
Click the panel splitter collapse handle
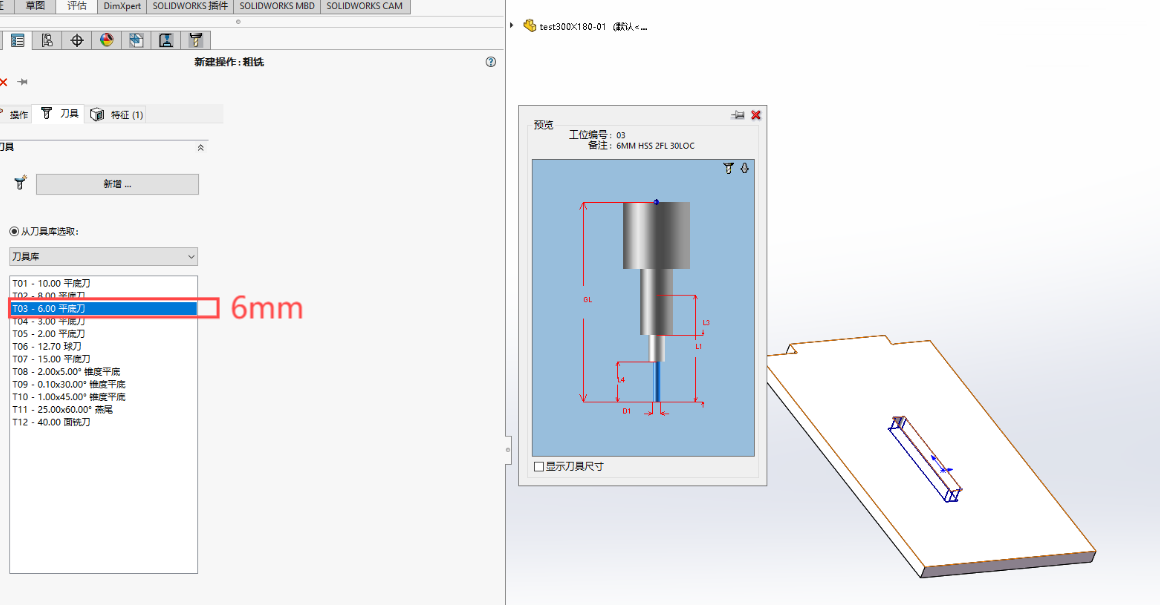pyautogui.click(x=508, y=449)
